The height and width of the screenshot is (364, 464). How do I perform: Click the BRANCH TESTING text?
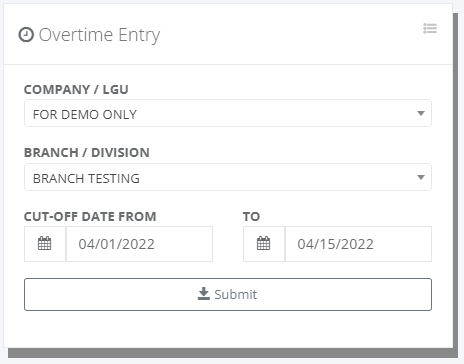(86, 179)
